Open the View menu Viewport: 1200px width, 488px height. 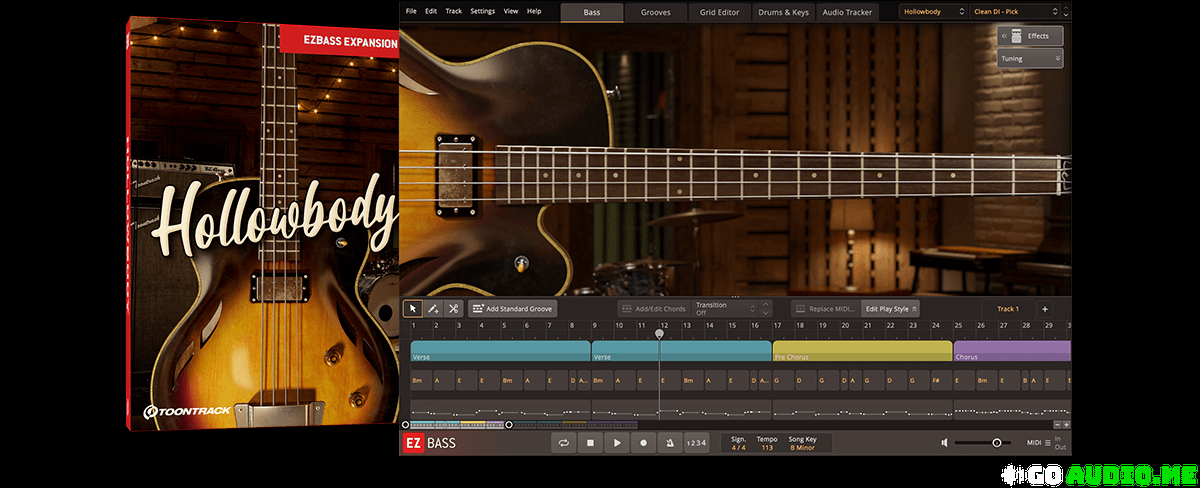pyautogui.click(x=511, y=11)
